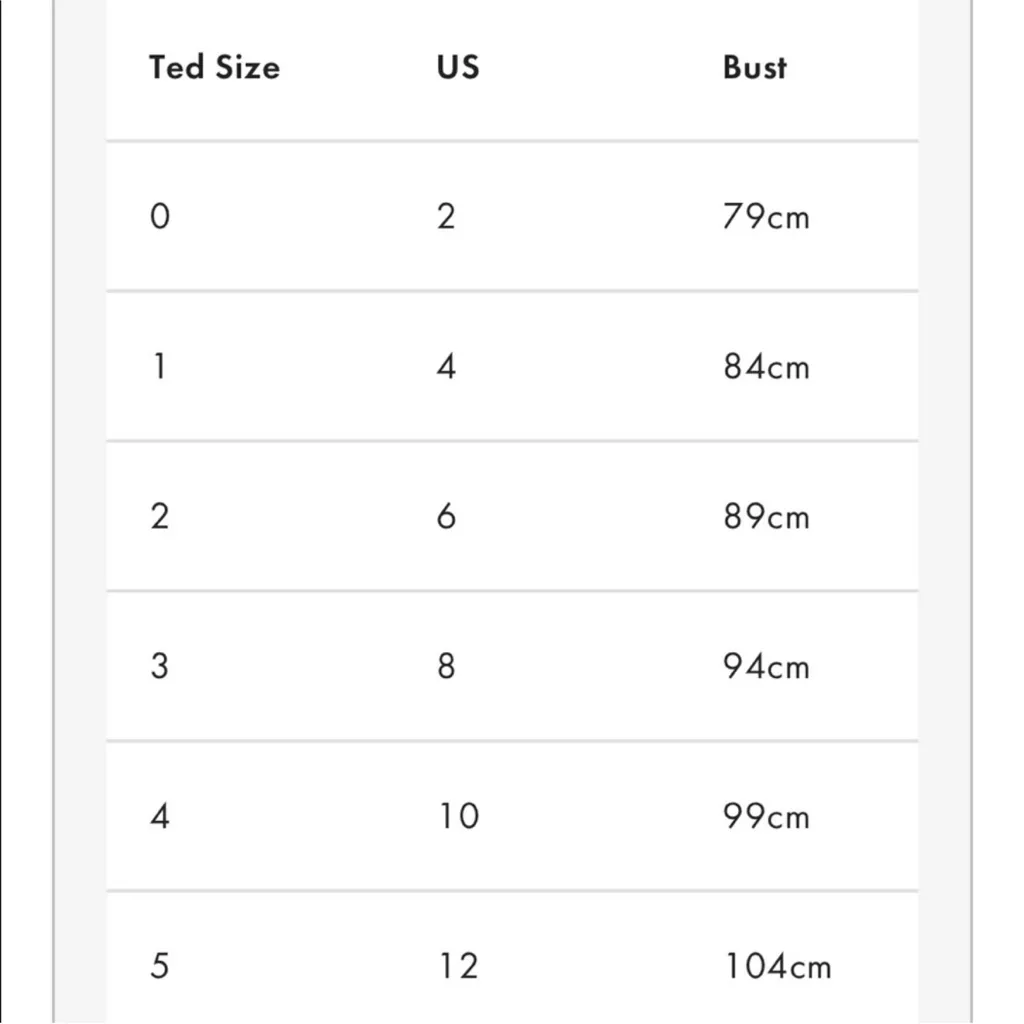The height and width of the screenshot is (1024, 1024).
Task: Select US size 6 cell
Action: click(446, 516)
